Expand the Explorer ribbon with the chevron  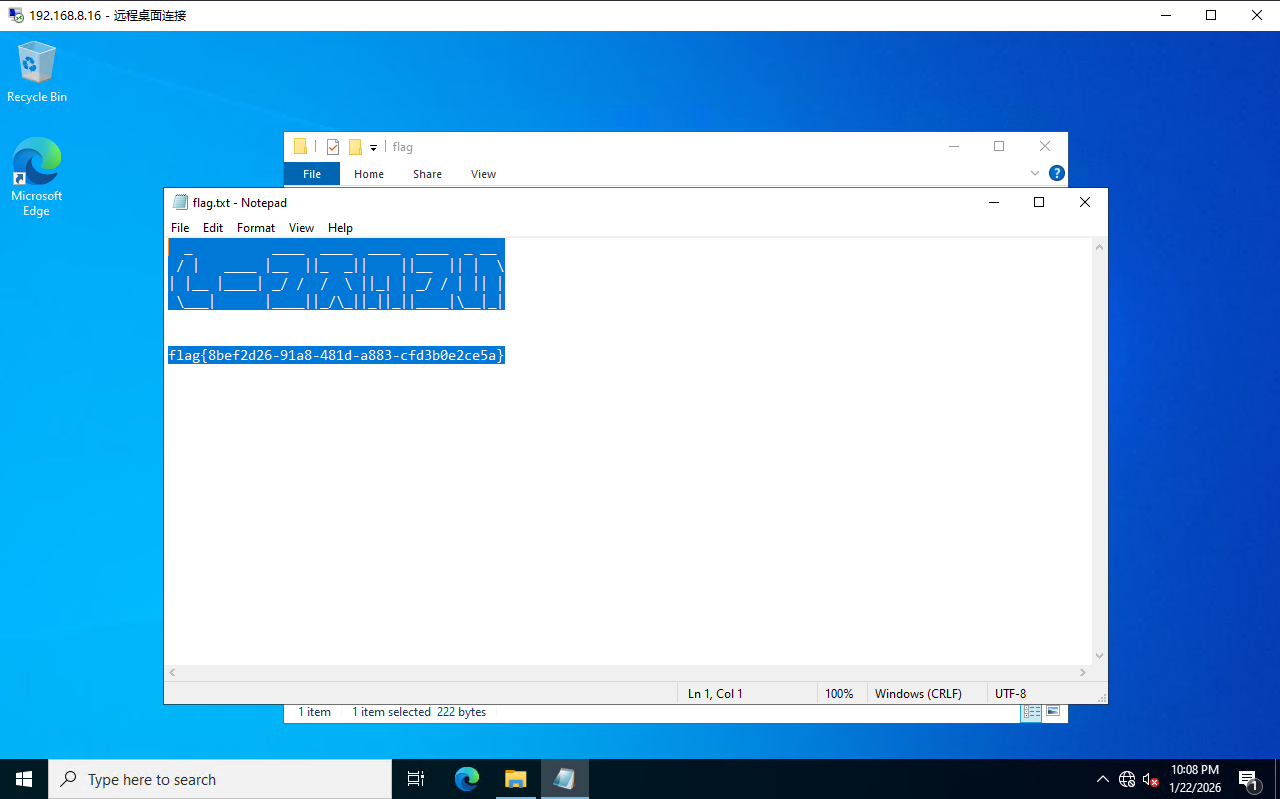coord(1035,173)
